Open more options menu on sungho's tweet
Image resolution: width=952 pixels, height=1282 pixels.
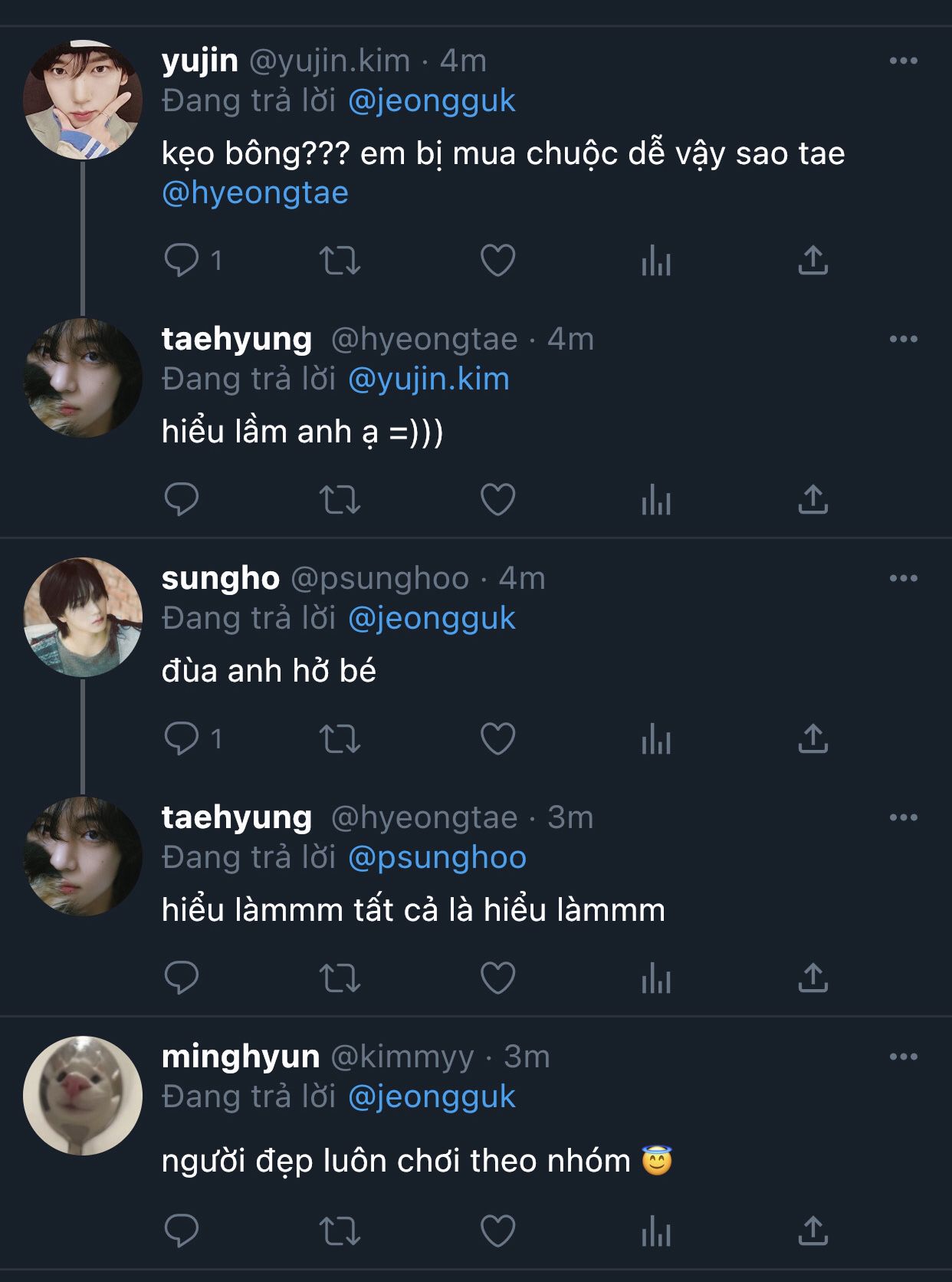point(903,578)
